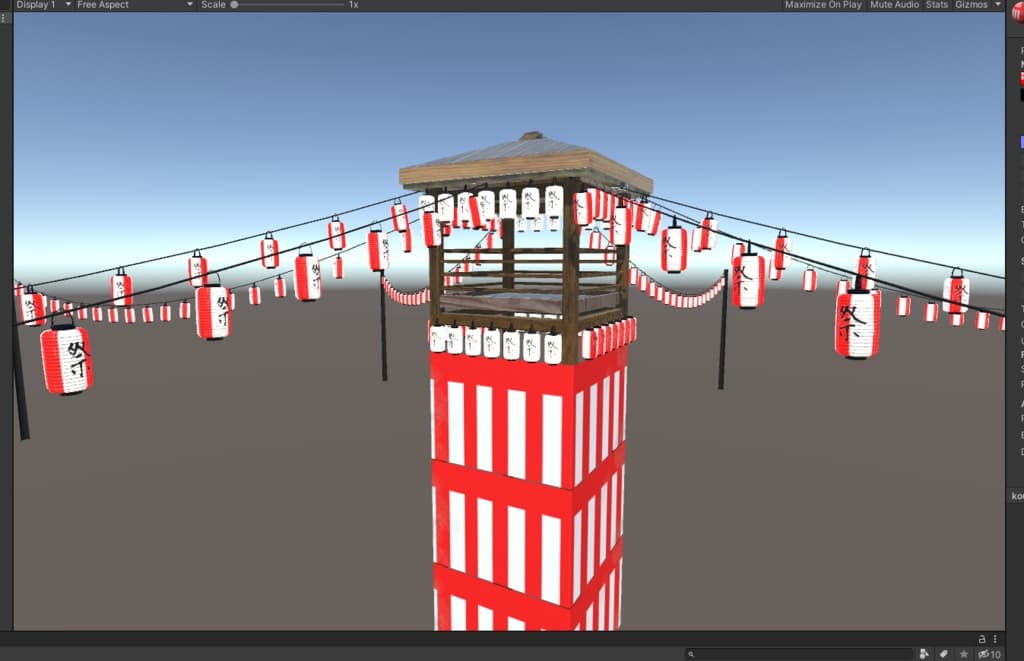Open the Gizmos dropdown arrow

click(x=997, y=5)
